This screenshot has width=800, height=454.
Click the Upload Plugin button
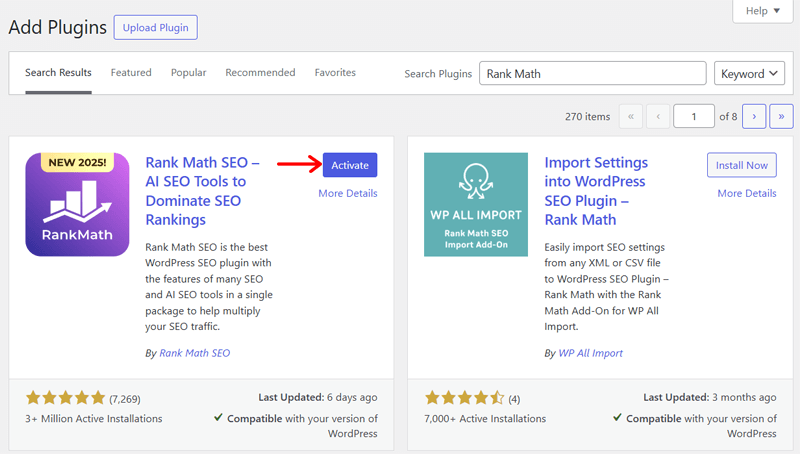coord(155,28)
